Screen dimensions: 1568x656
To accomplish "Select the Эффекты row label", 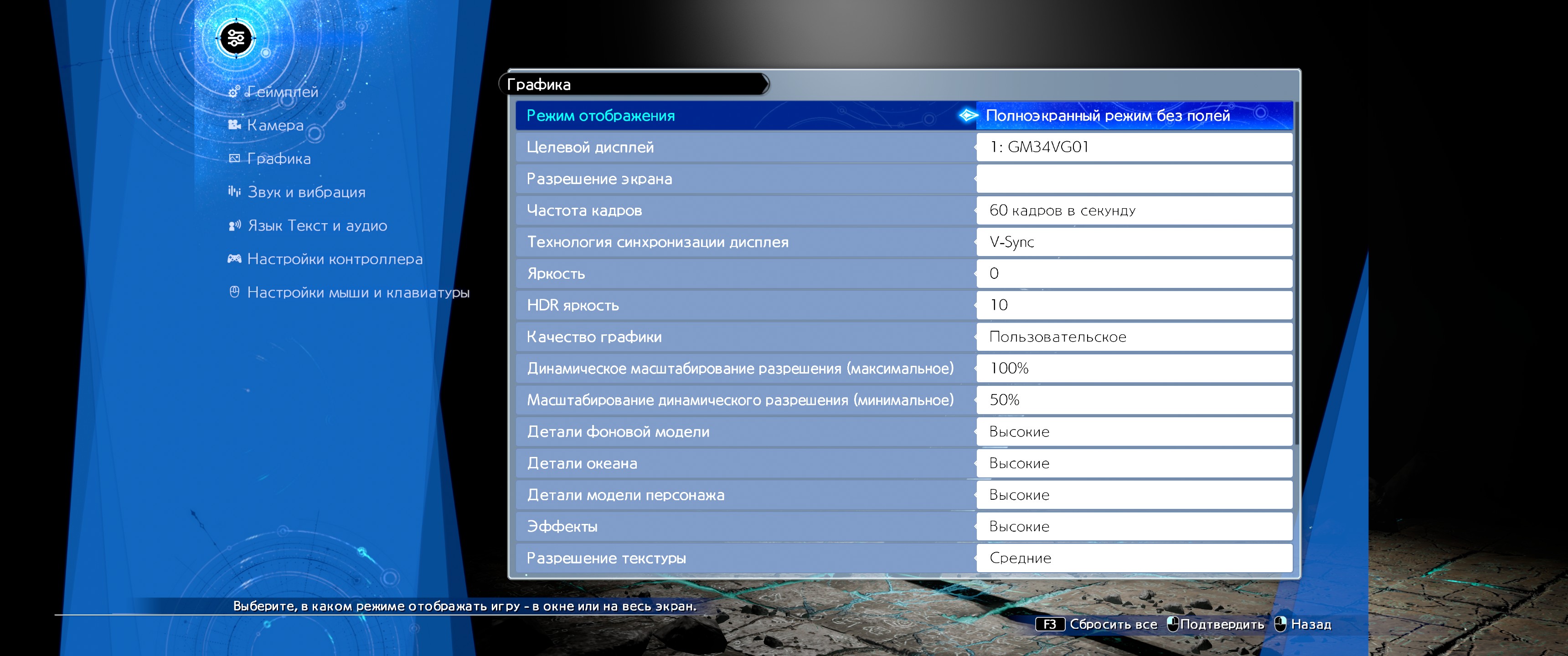I will coord(562,527).
